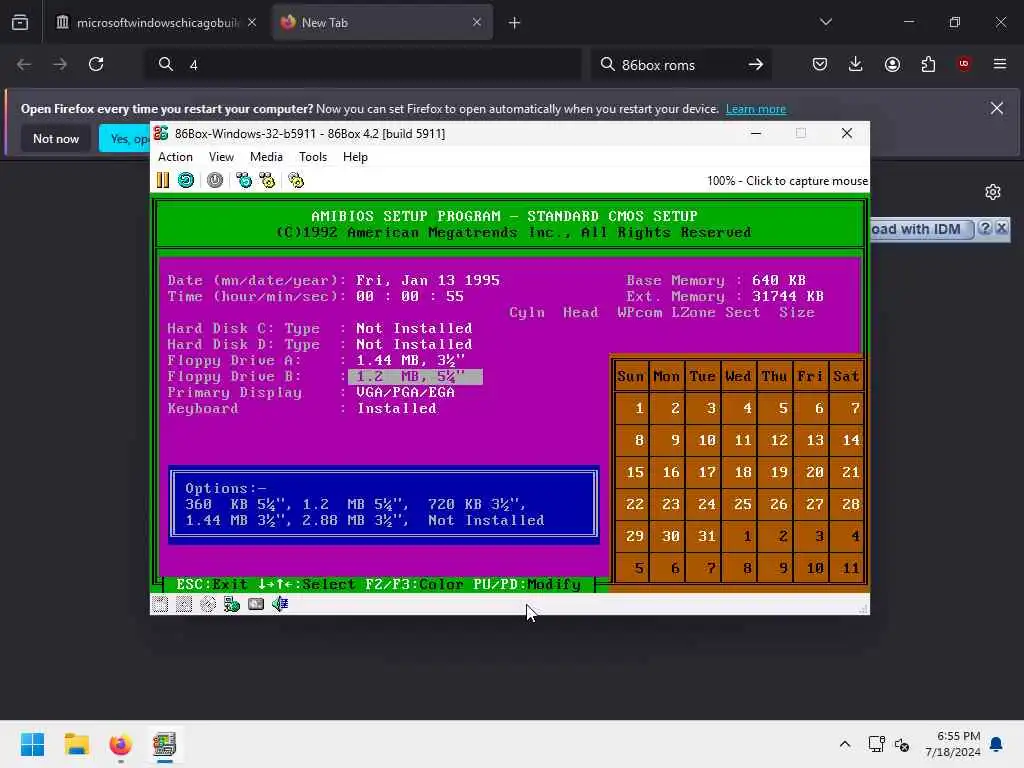Open the new tab page personalize gear icon
The width and height of the screenshot is (1024, 768).
[993, 192]
